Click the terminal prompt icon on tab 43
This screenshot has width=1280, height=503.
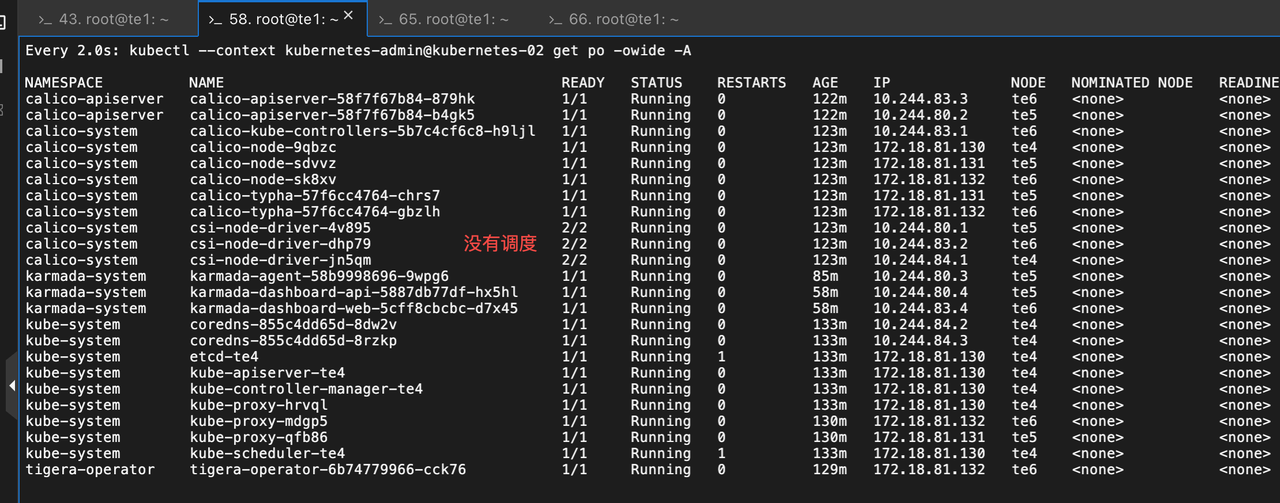[46, 20]
